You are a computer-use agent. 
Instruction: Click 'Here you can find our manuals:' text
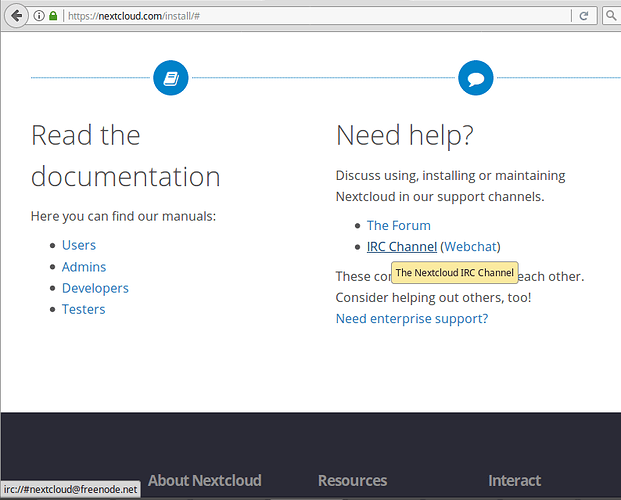coord(124,216)
